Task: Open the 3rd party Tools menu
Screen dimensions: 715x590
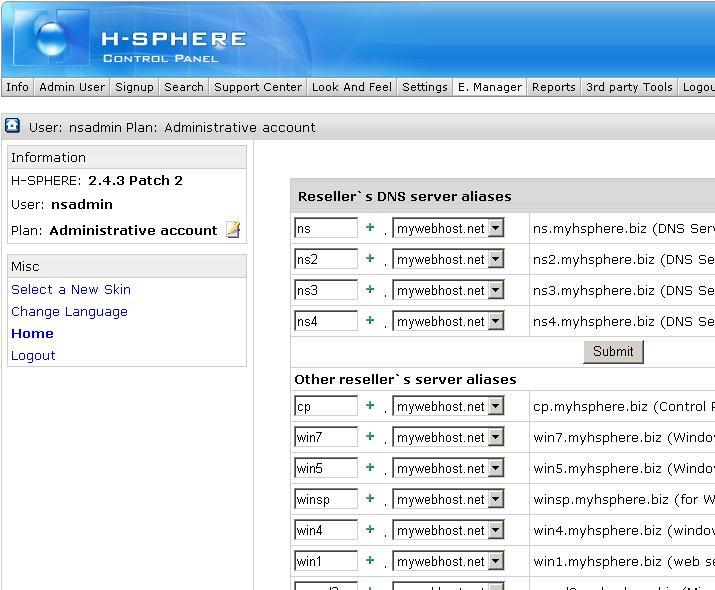Action: click(x=629, y=87)
